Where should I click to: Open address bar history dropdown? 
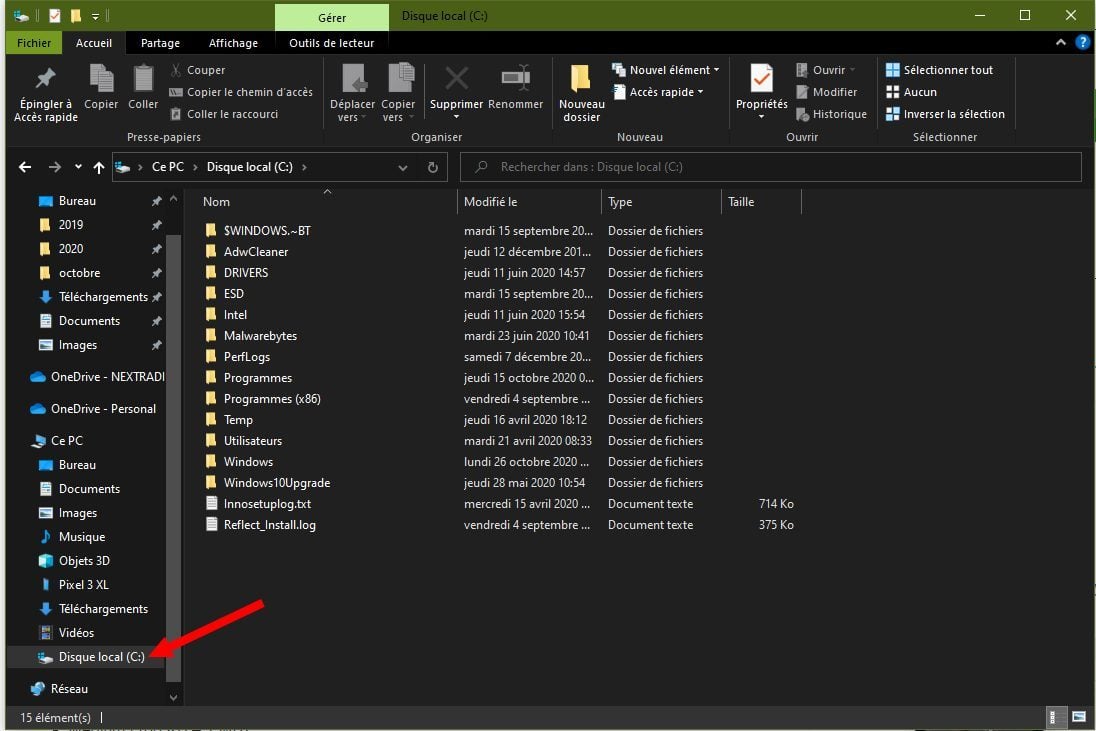coord(403,167)
